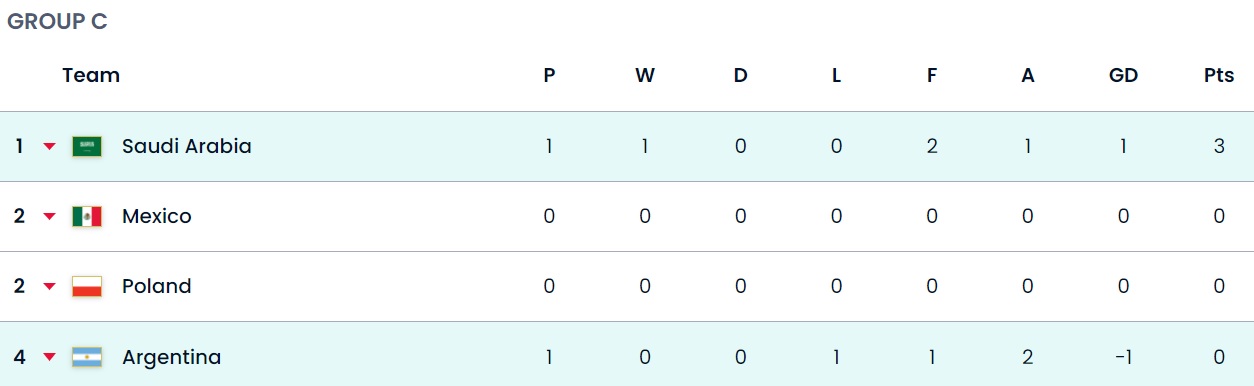Open the Argentina team link
The width and height of the screenshot is (1254, 386).
[172, 357]
